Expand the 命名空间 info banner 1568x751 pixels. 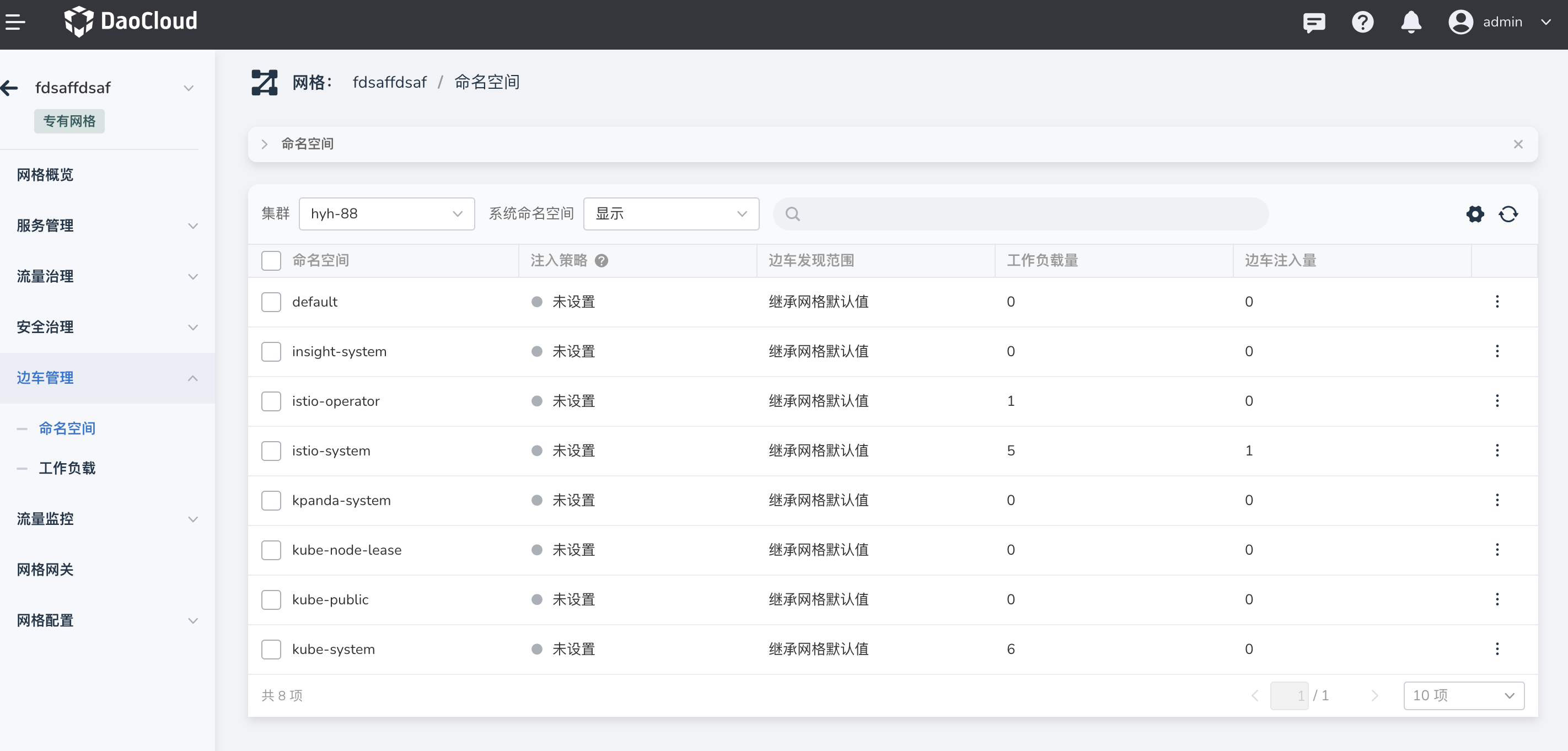[264, 144]
